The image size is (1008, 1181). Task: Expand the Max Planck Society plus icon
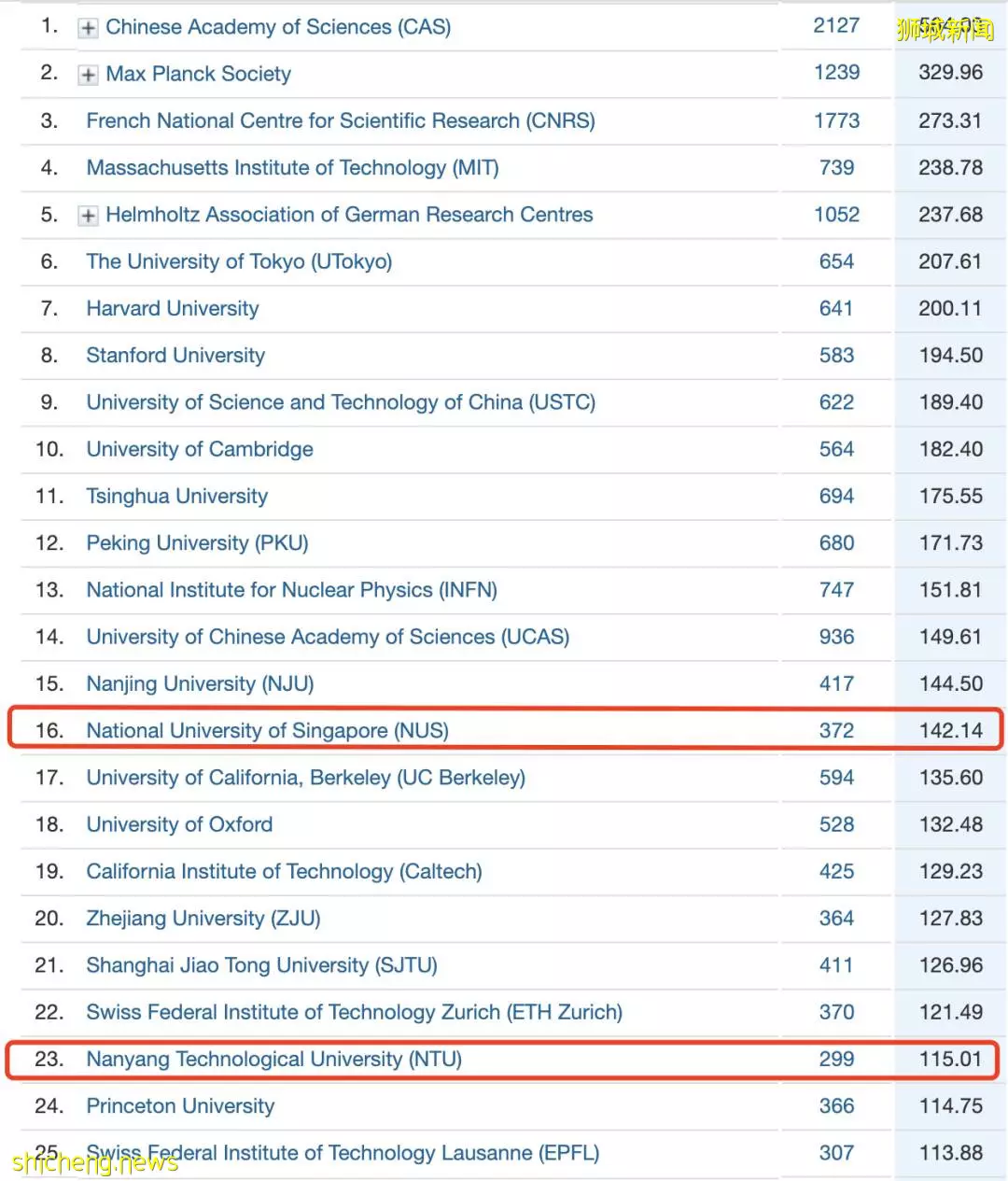[88, 75]
